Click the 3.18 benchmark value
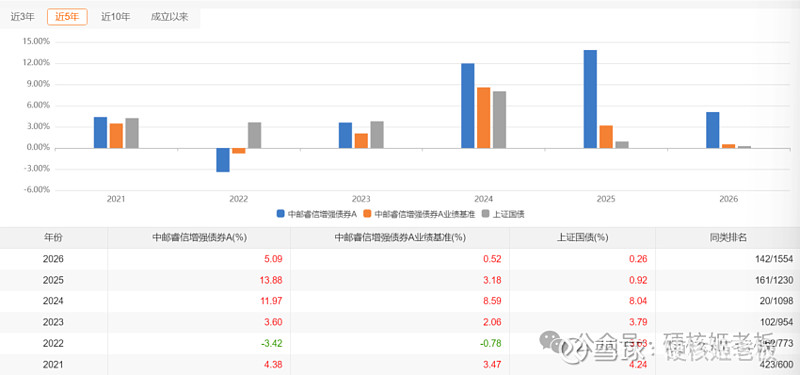 pyautogui.click(x=492, y=280)
